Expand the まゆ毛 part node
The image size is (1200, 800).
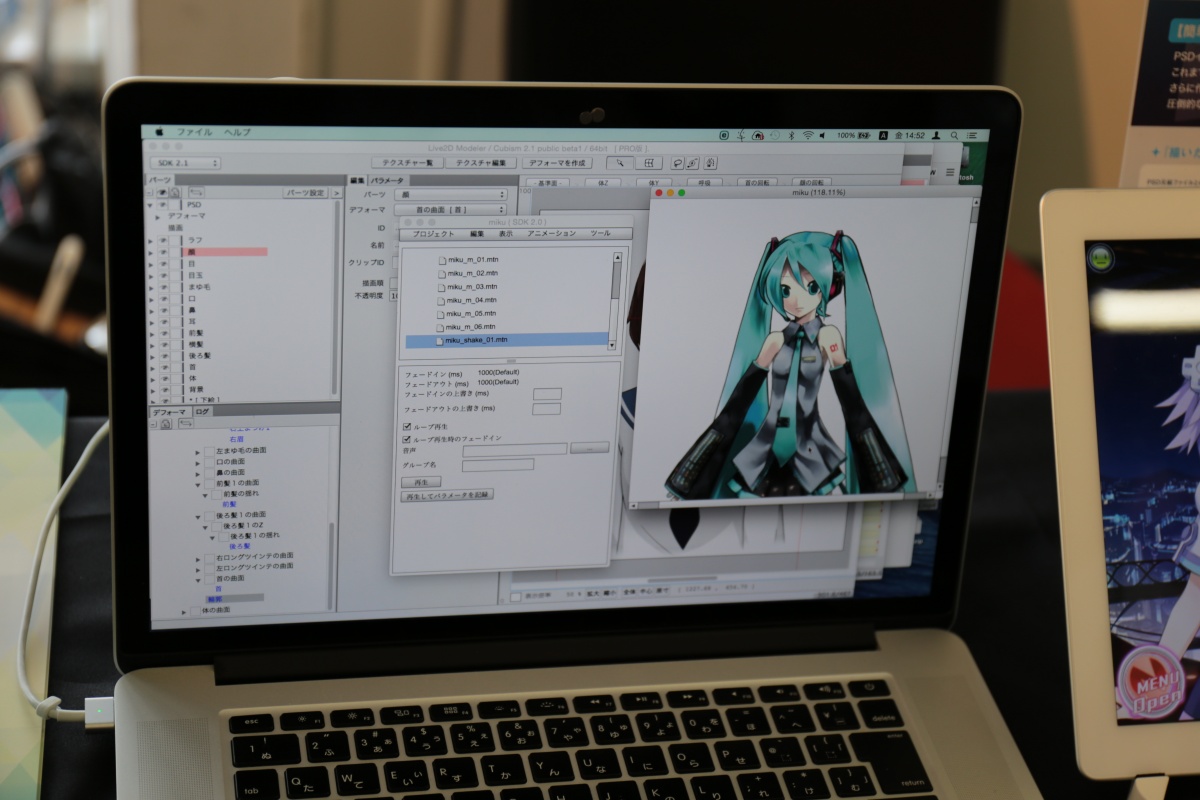tap(150, 287)
